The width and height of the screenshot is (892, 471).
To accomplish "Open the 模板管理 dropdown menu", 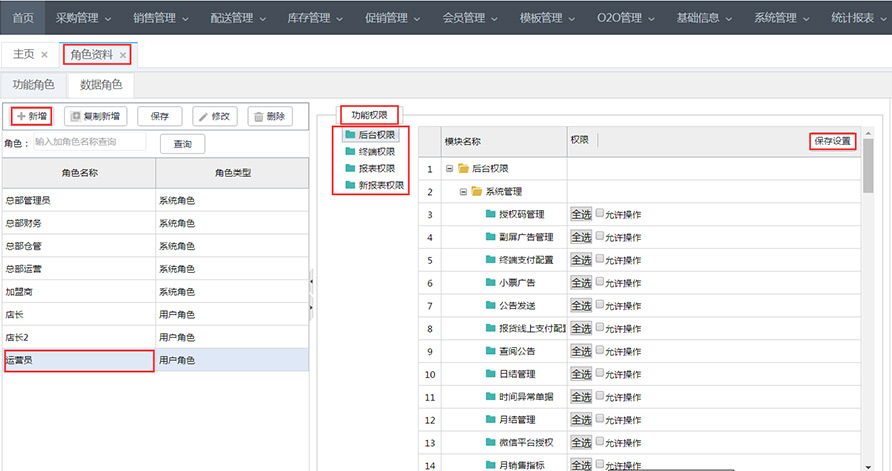I will (x=547, y=18).
